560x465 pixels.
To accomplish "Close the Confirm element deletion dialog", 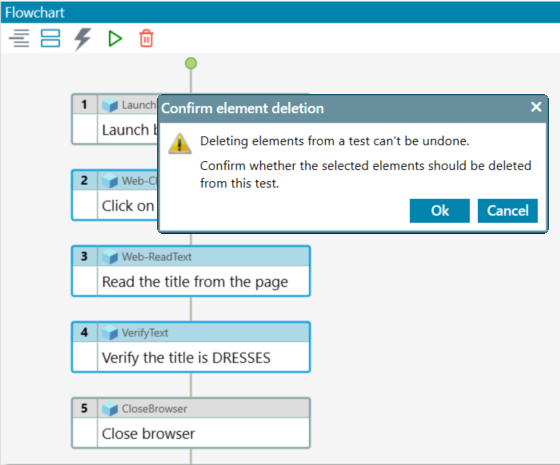I will click(x=536, y=107).
